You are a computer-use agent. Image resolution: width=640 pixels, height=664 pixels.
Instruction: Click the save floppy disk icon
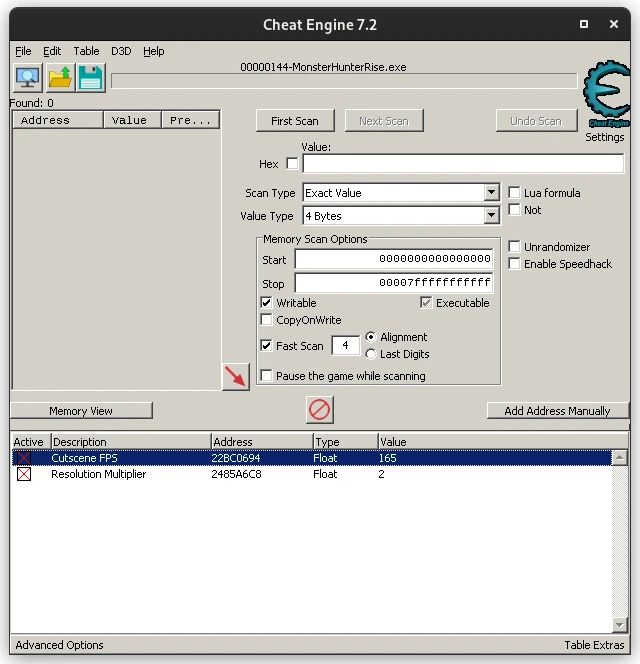(90, 78)
